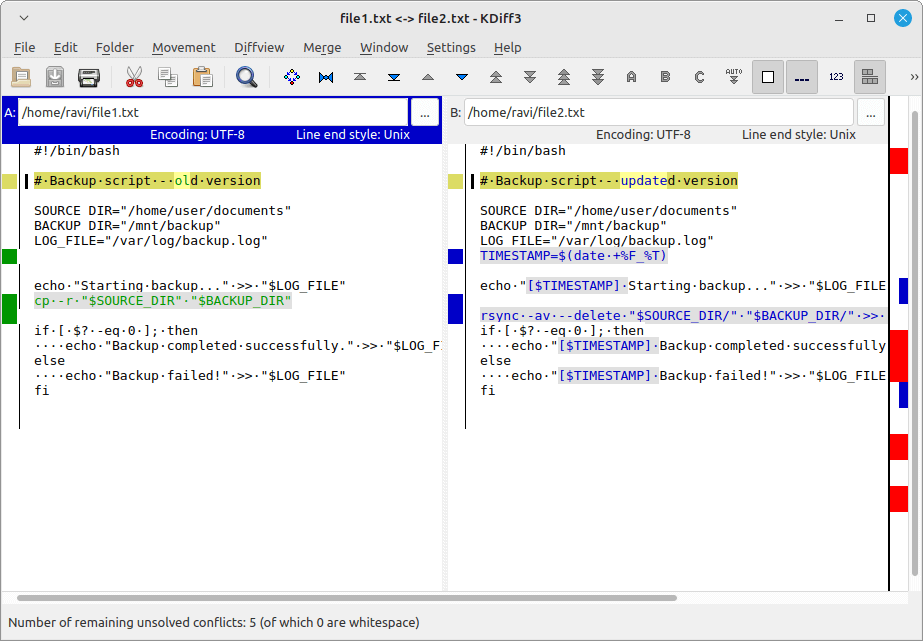923x641 pixels.
Task: Select lines from A toolbar button
Action: click(x=631, y=77)
